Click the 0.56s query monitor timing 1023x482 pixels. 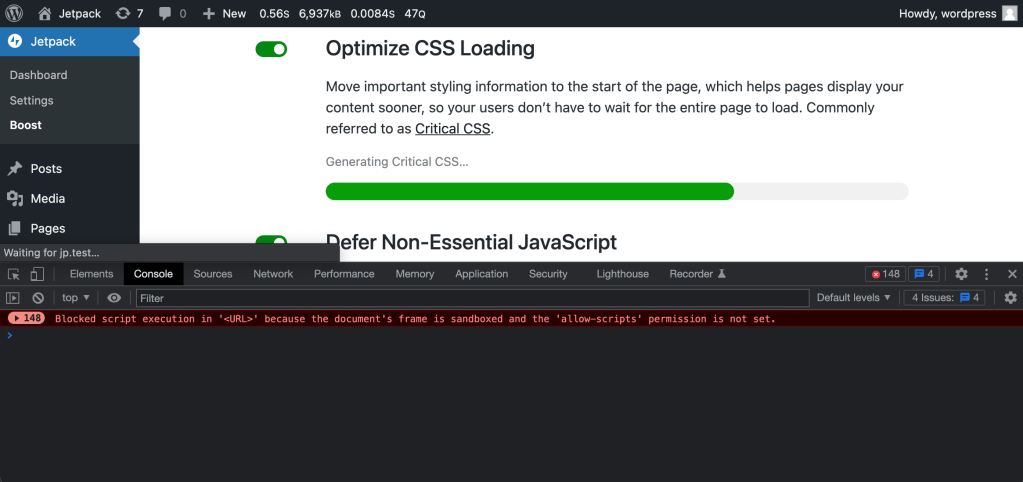[x=274, y=13]
